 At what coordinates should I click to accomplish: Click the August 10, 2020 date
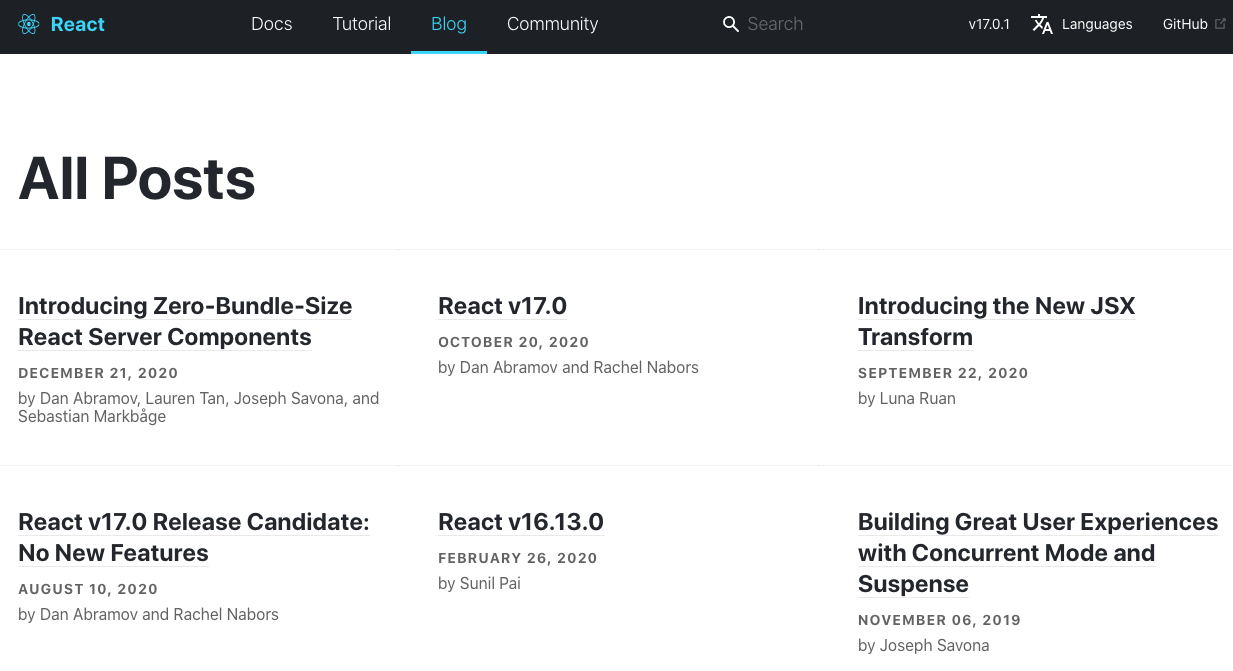click(88, 589)
